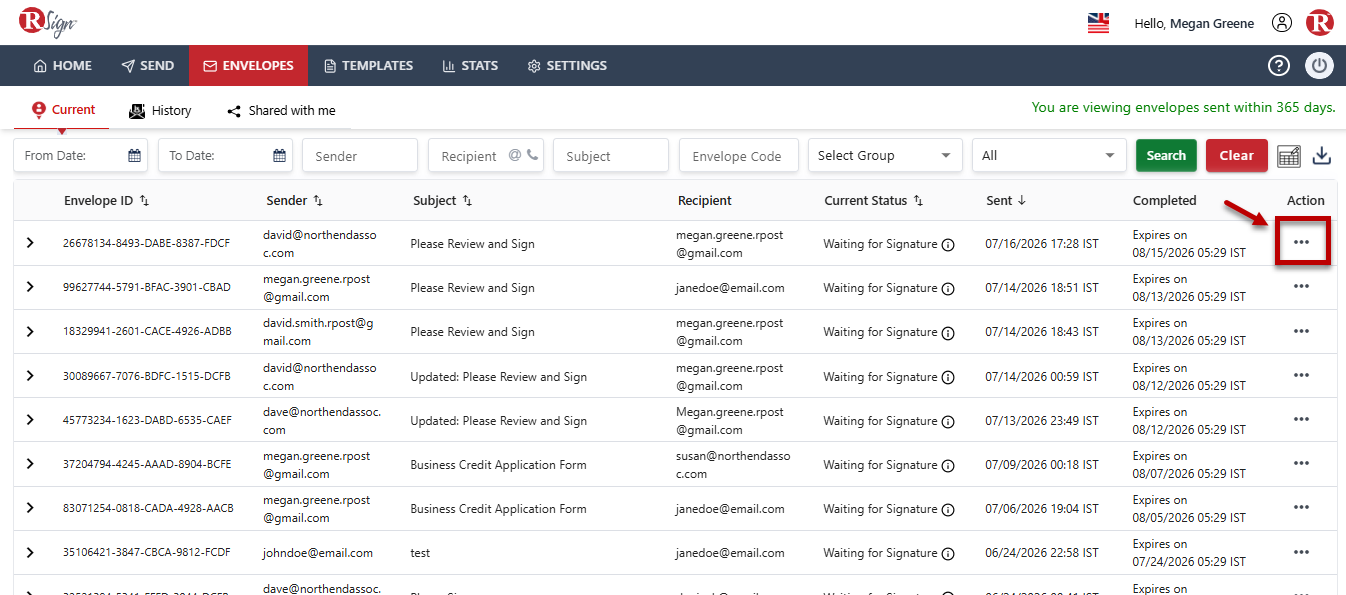The height and width of the screenshot is (595, 1346).
Task: Show status info for envelope 37204794
Action: click(948, 465)
